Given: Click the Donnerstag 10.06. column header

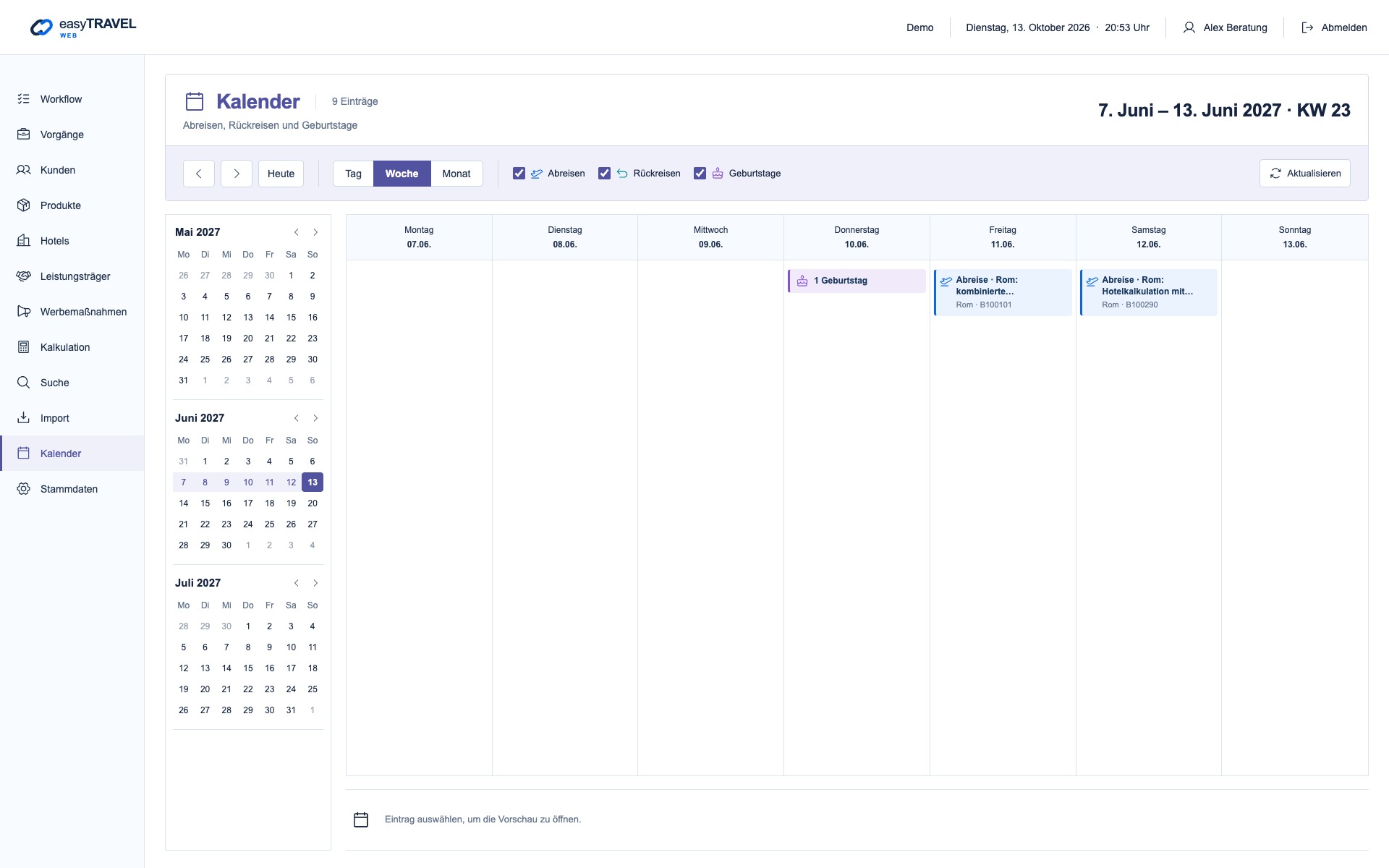Looking at the screenshot, I should coord(857,237).
